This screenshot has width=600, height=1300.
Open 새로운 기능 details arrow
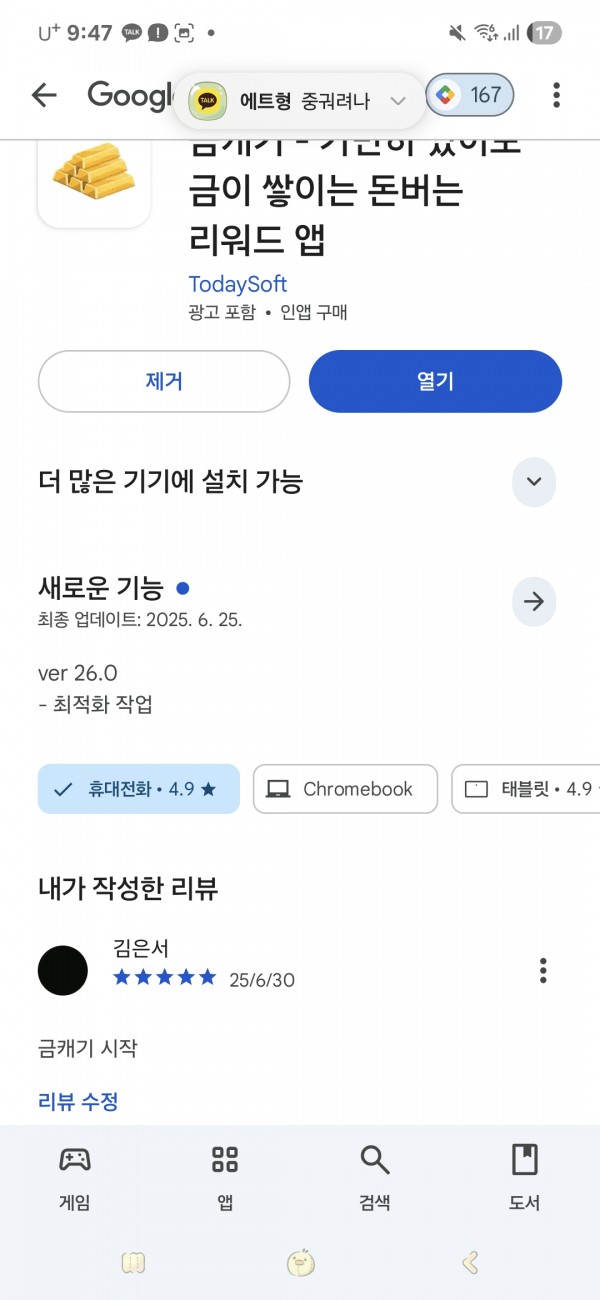[x=534, y=601]
